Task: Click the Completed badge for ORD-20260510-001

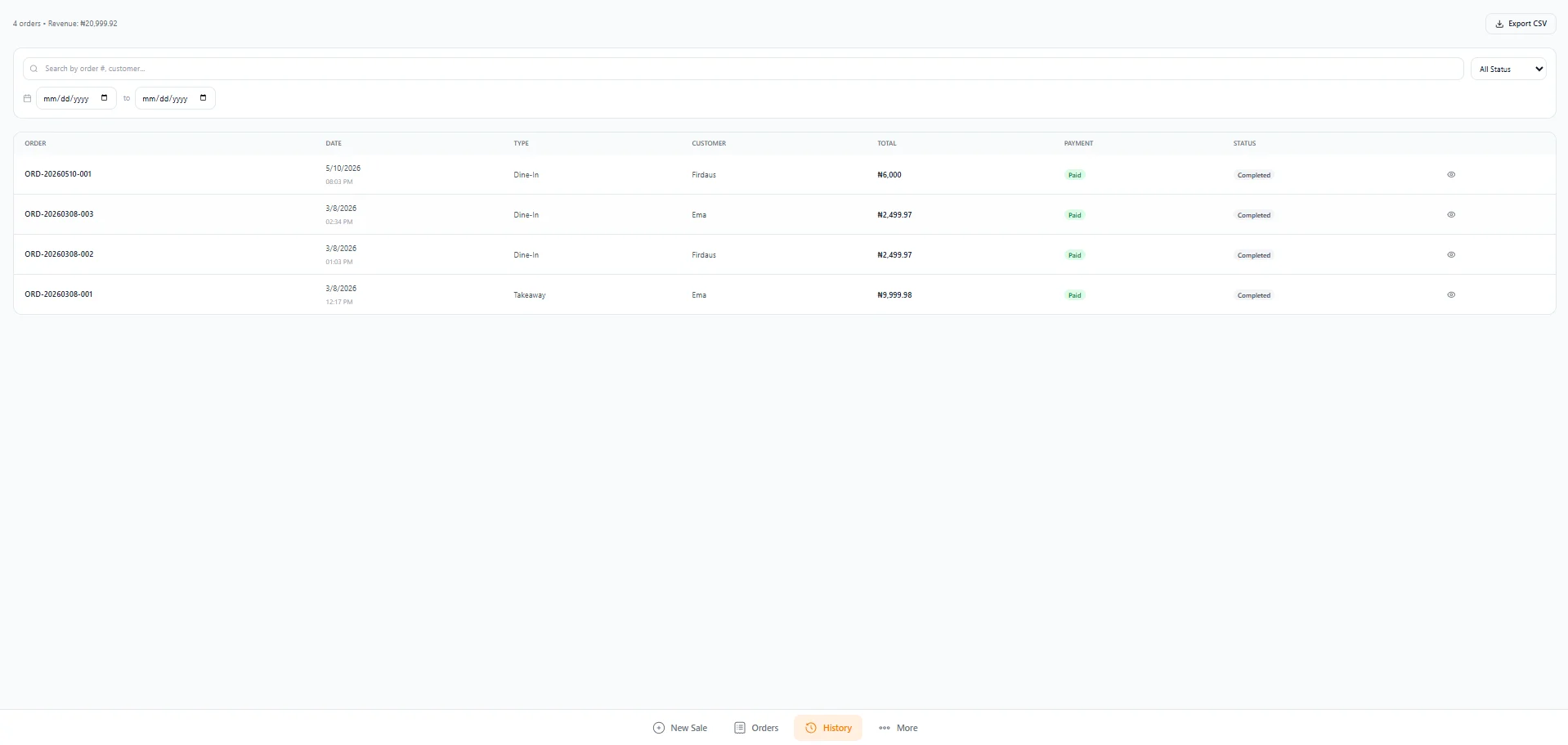Action: pos(1253,175)
